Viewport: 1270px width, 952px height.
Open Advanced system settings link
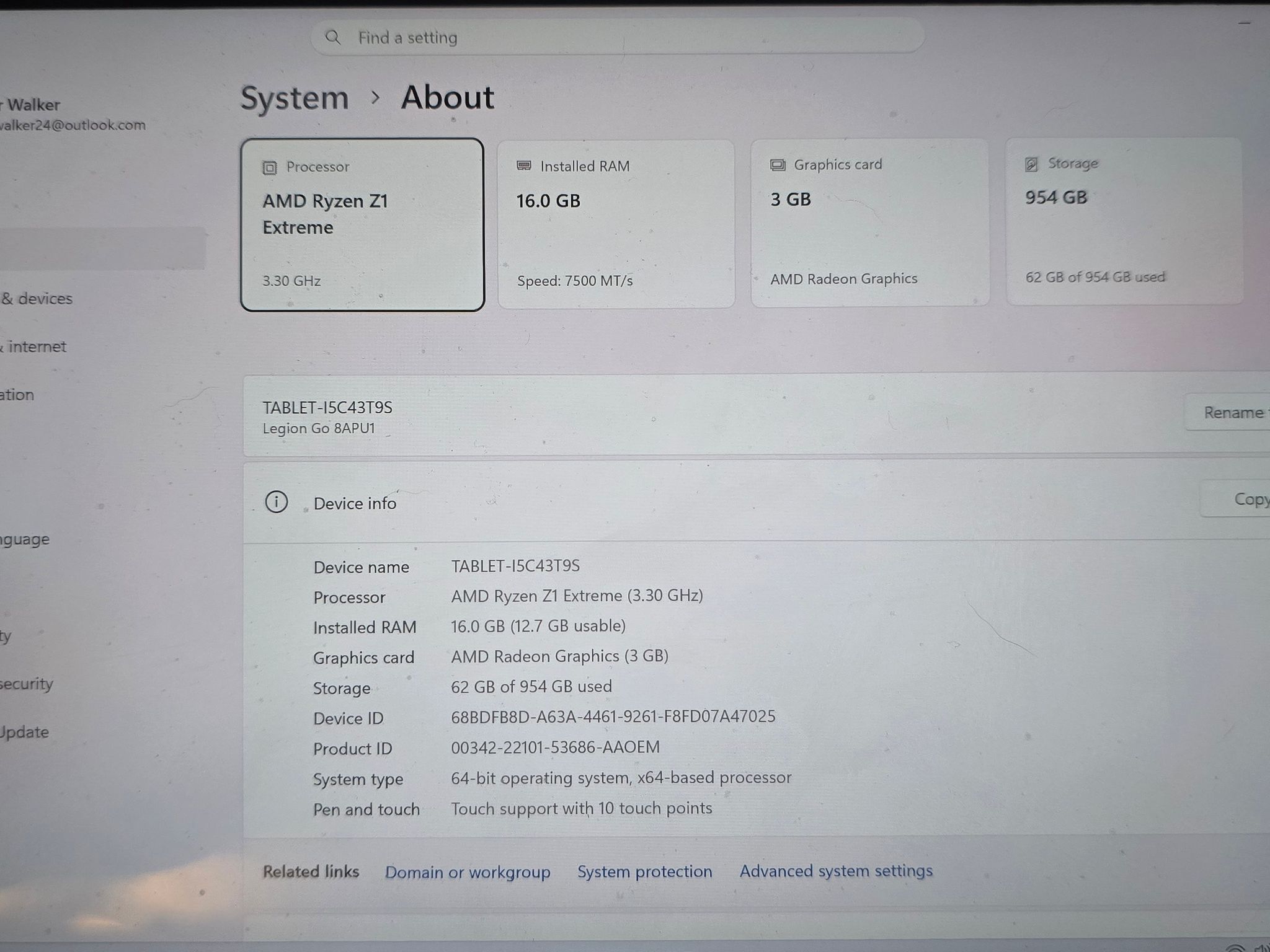click(x=836, y=871)
